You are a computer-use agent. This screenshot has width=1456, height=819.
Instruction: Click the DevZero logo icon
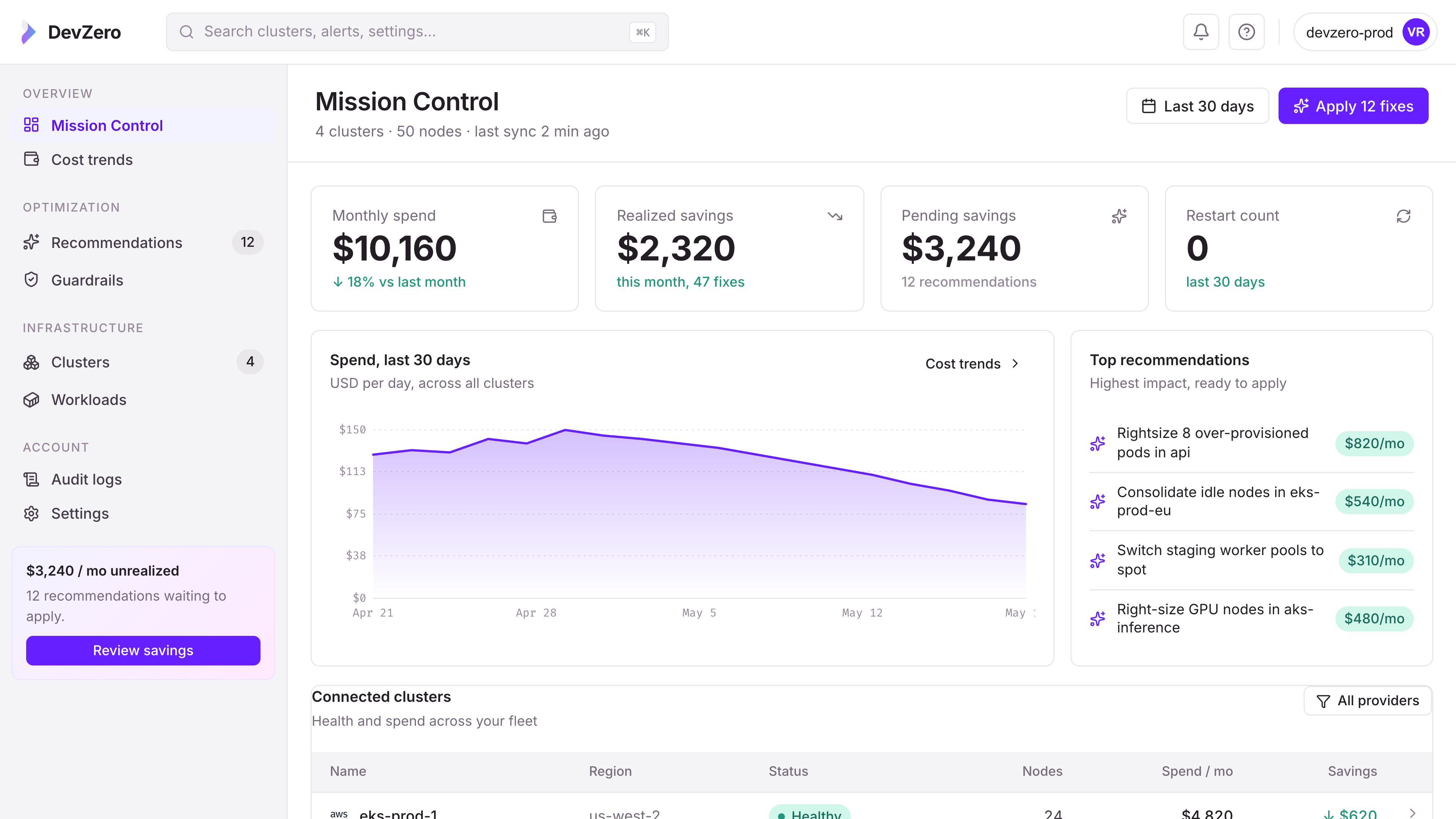pyautogui.click(x=28, y=32)
